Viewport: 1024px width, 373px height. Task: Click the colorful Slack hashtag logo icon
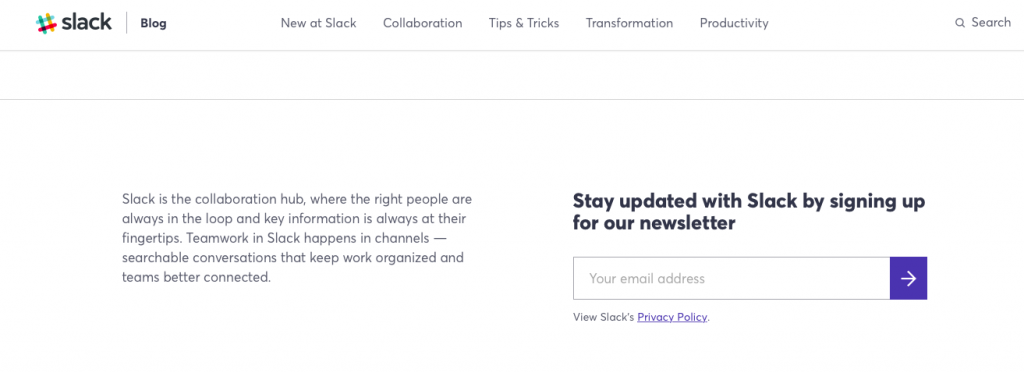click(46, 24)
